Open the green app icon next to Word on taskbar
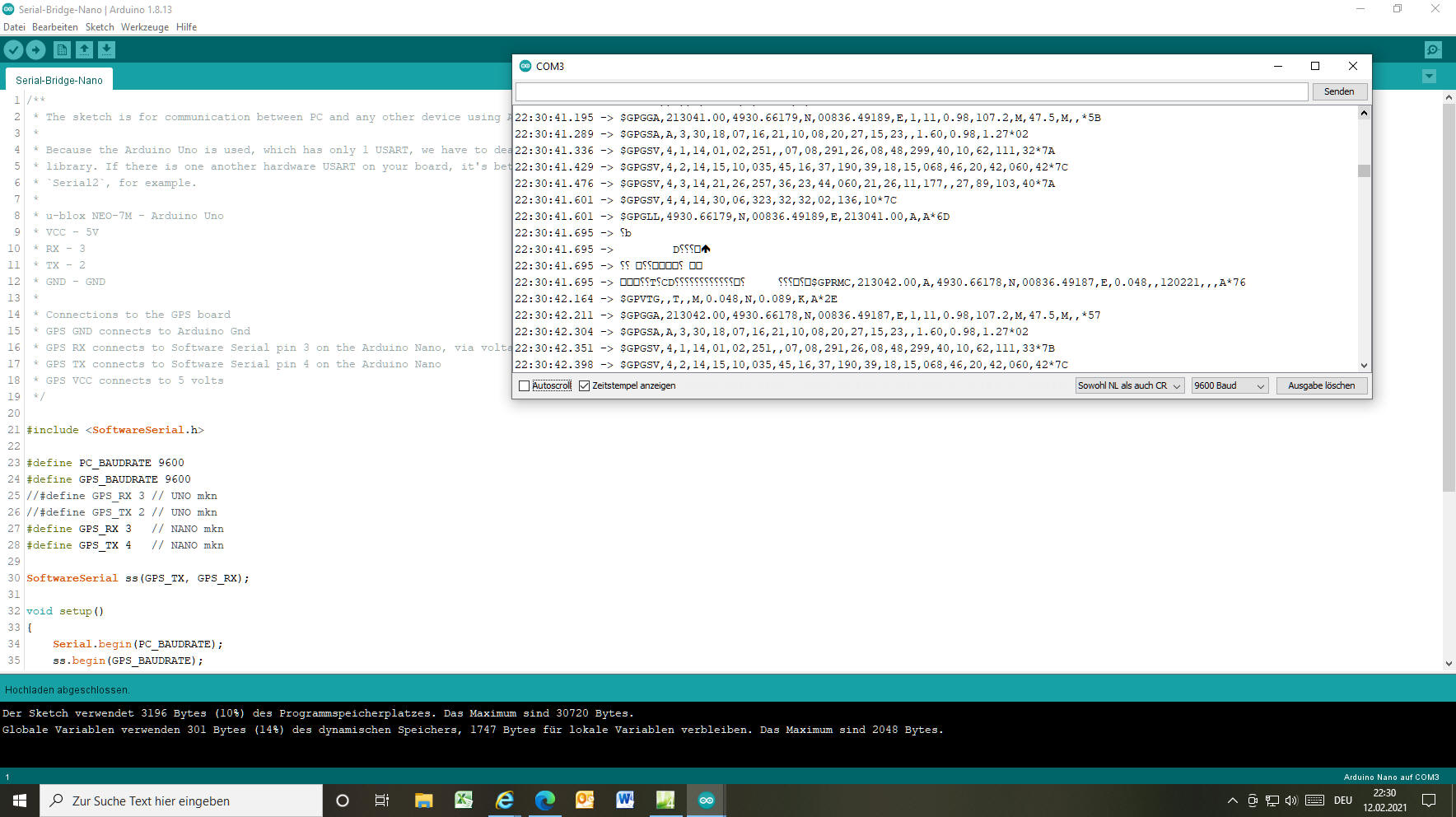The width and height of the screenshot is (1456, 817). tap(665, 801)
